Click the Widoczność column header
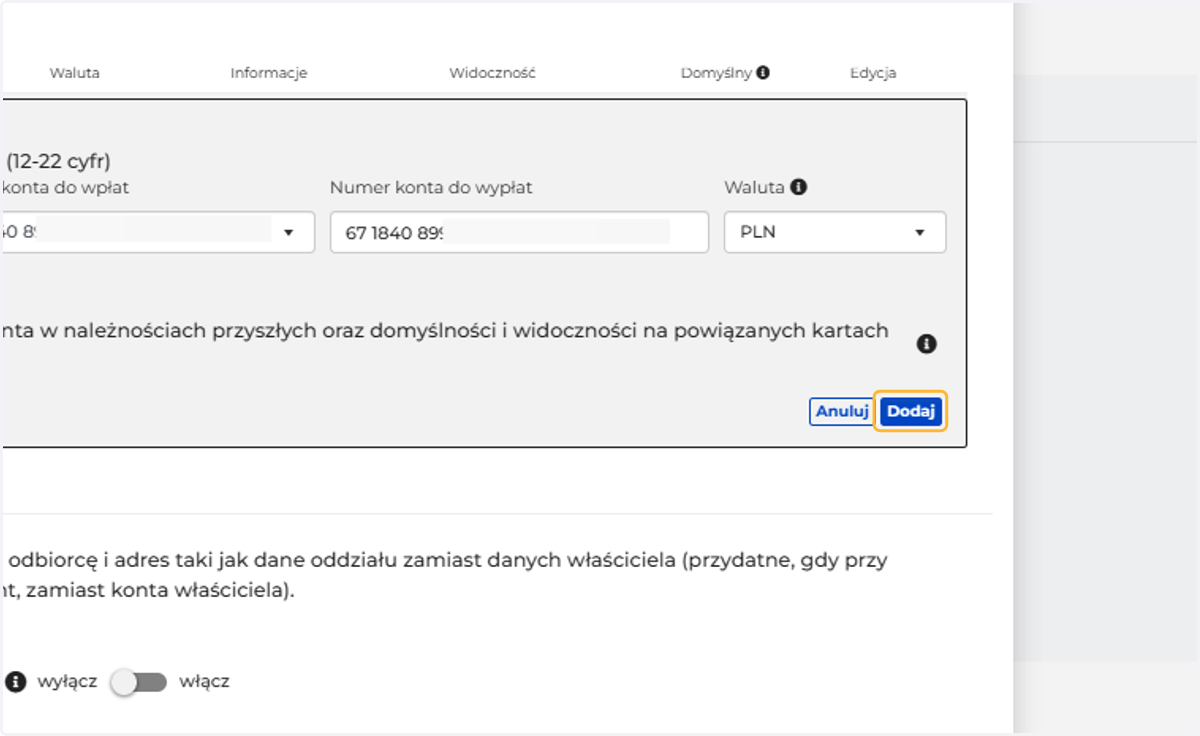The image size is (1200, 736). [x=493, y=73]
